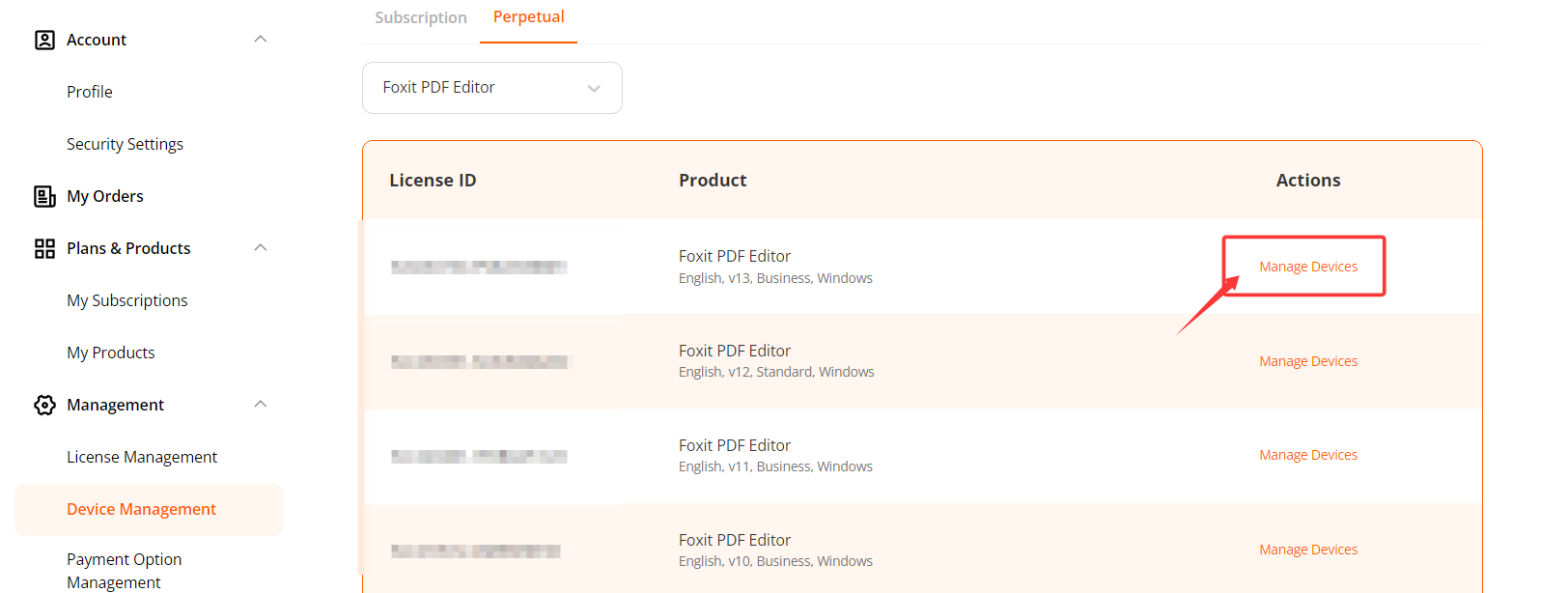Click Foxit PDF Editor name in v13 row
The height and width of the screenshot is (593, 1568).
tap(735, 256)
